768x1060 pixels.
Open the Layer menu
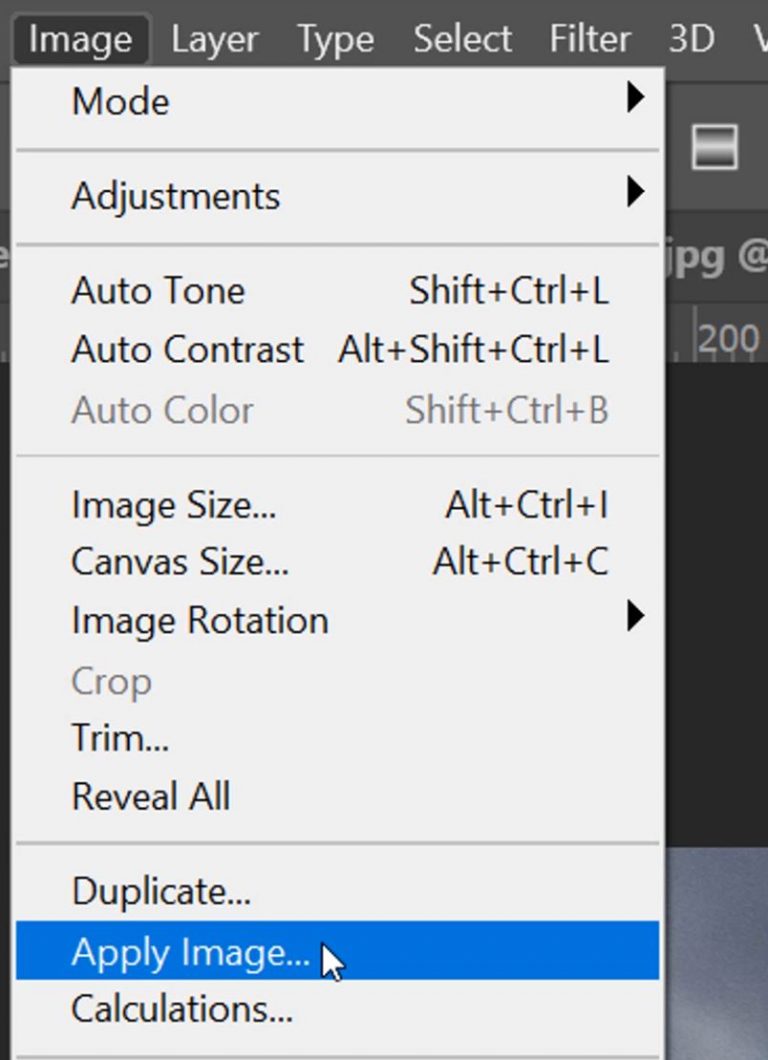pyautogui.click(x=213, y=38)
